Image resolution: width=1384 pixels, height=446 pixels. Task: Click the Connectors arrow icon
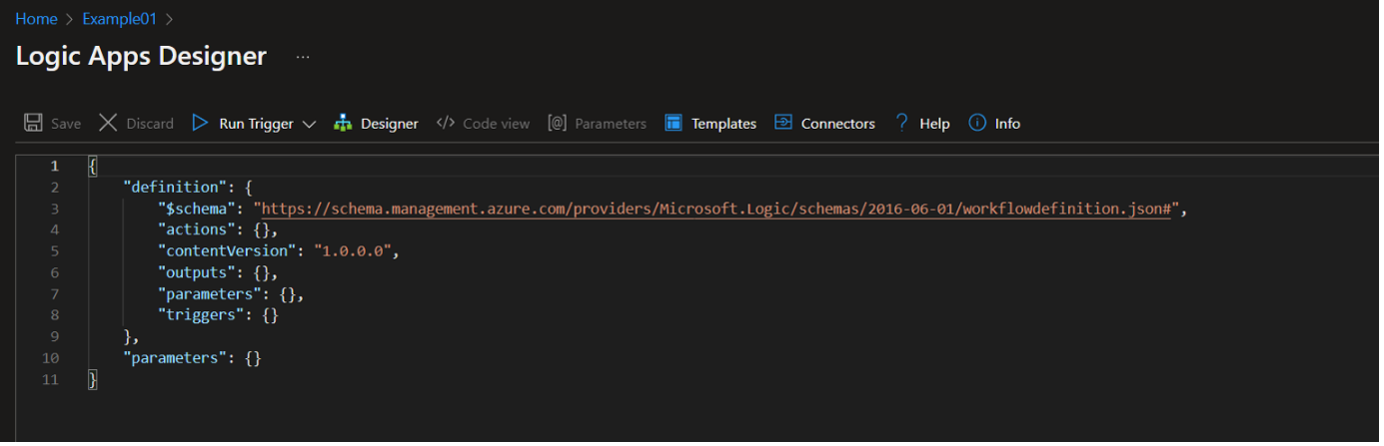[x=783, y=123]
